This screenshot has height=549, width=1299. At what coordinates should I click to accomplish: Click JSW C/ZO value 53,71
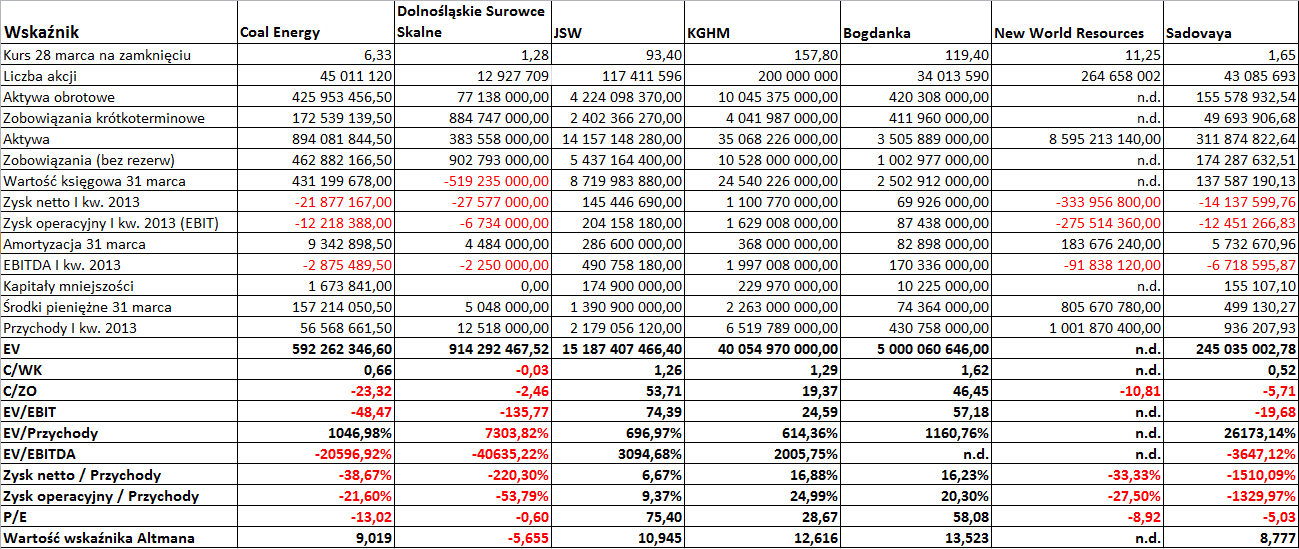[x=664, y=391]
